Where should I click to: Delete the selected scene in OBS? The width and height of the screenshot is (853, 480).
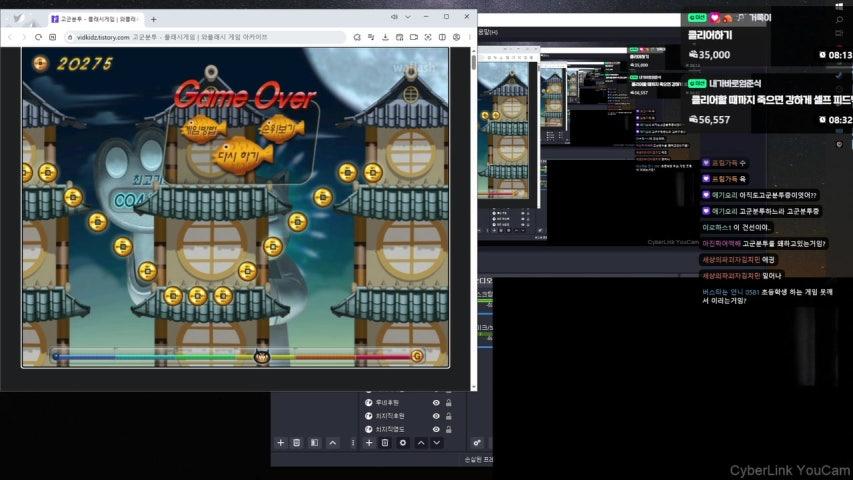click(296, 443)
